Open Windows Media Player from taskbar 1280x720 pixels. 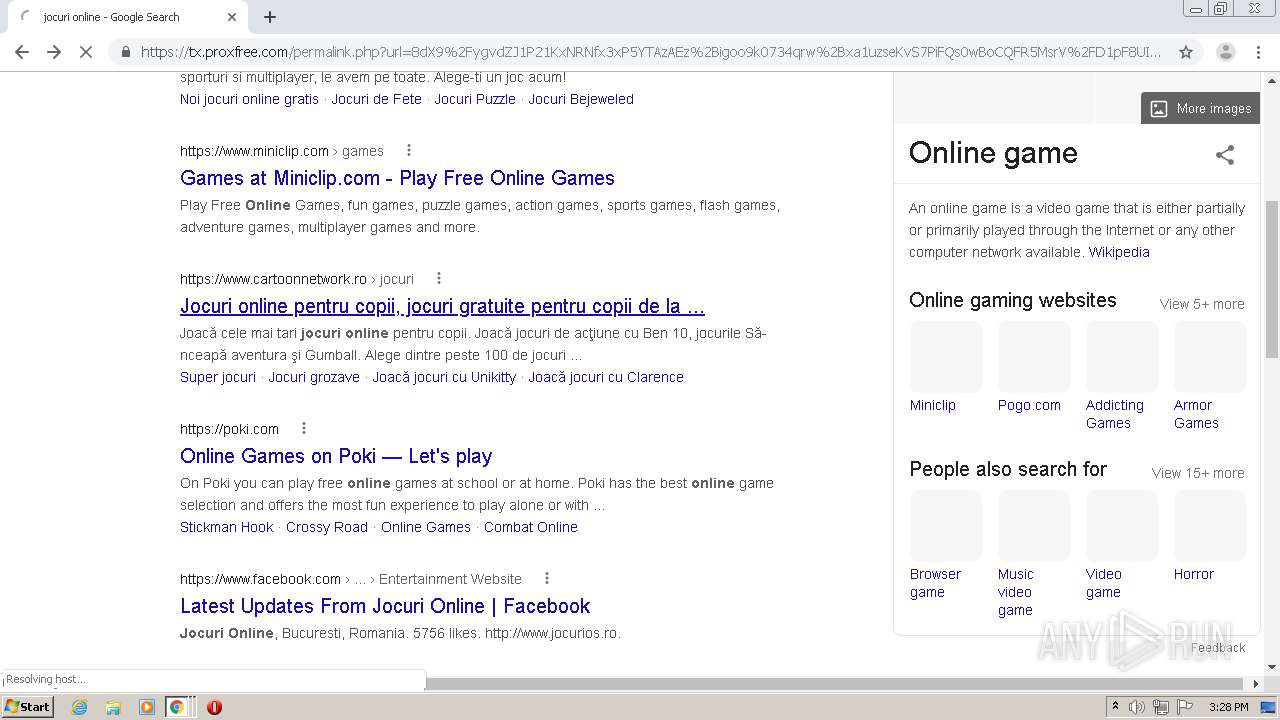(147, 707)
